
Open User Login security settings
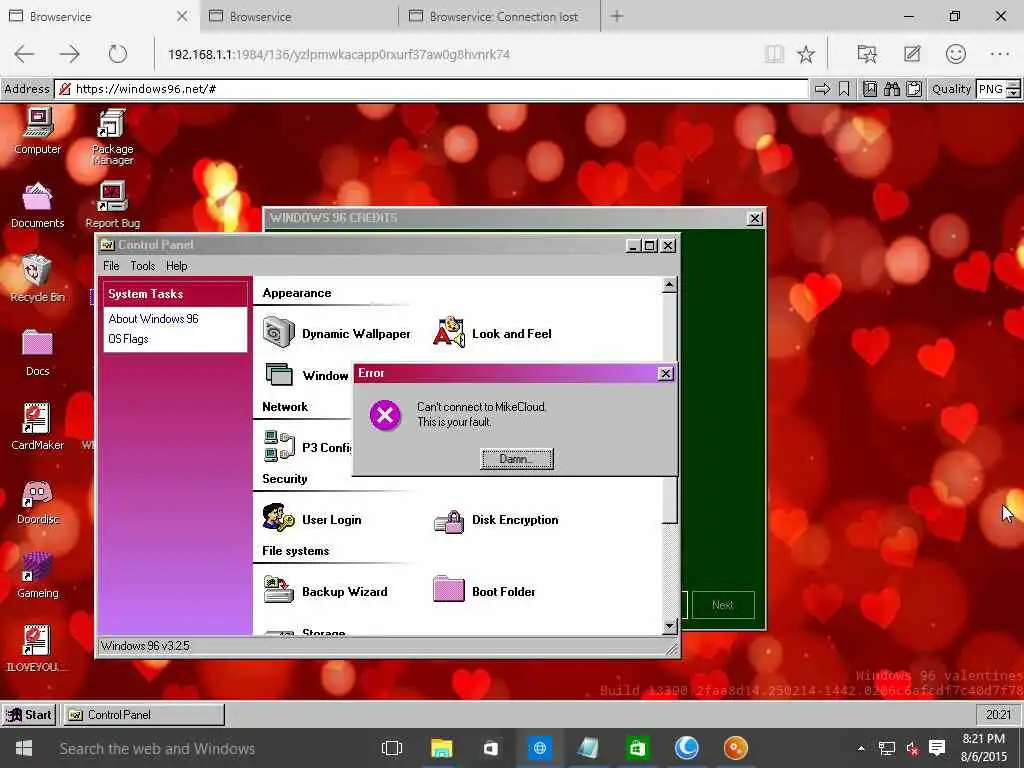312,519
